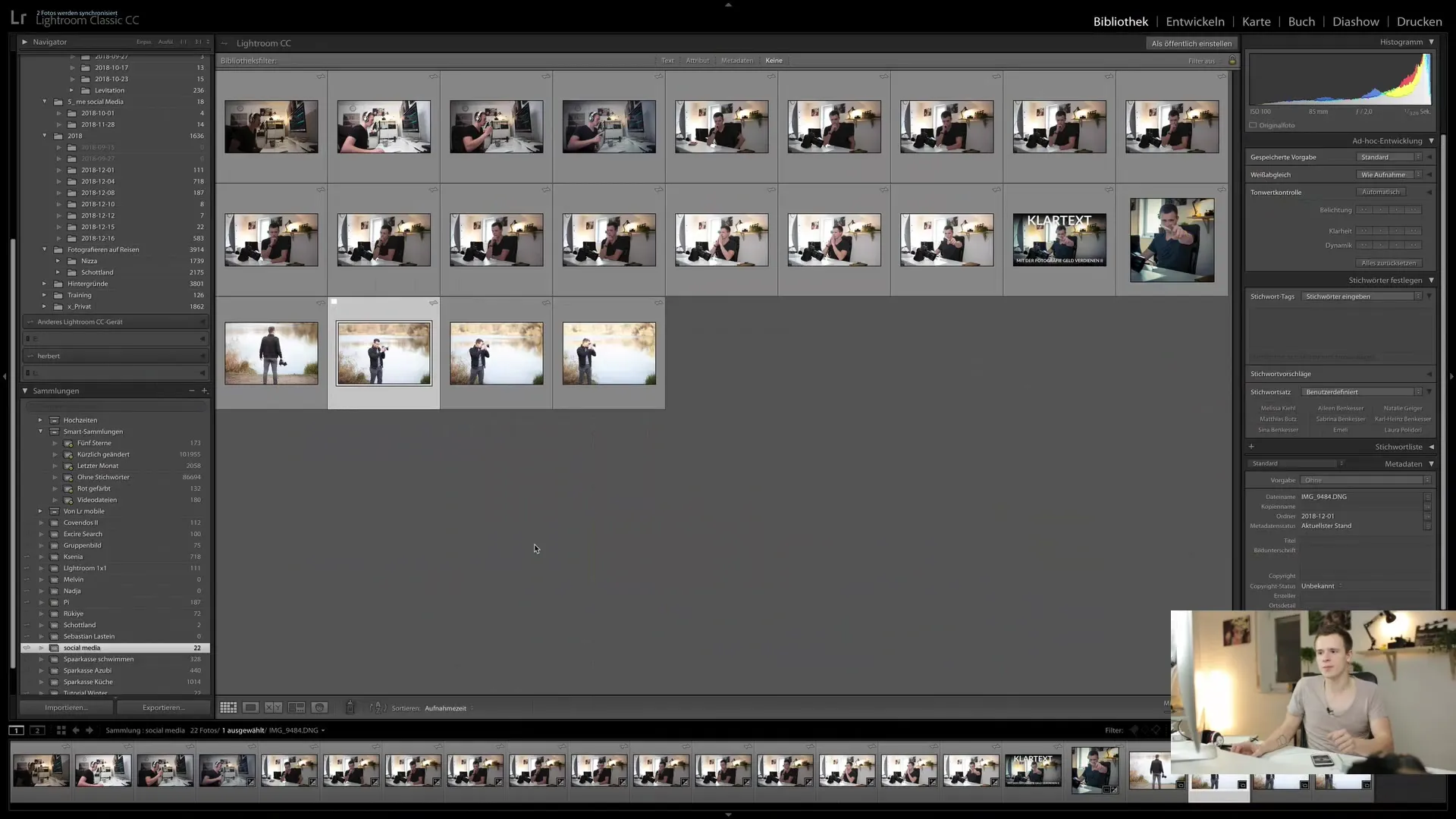Open Vorgabe Ohne metadata preset dropdown
Viewport: 1456px width, 819px height.
pyautogui.click(x=1366, y=480)
